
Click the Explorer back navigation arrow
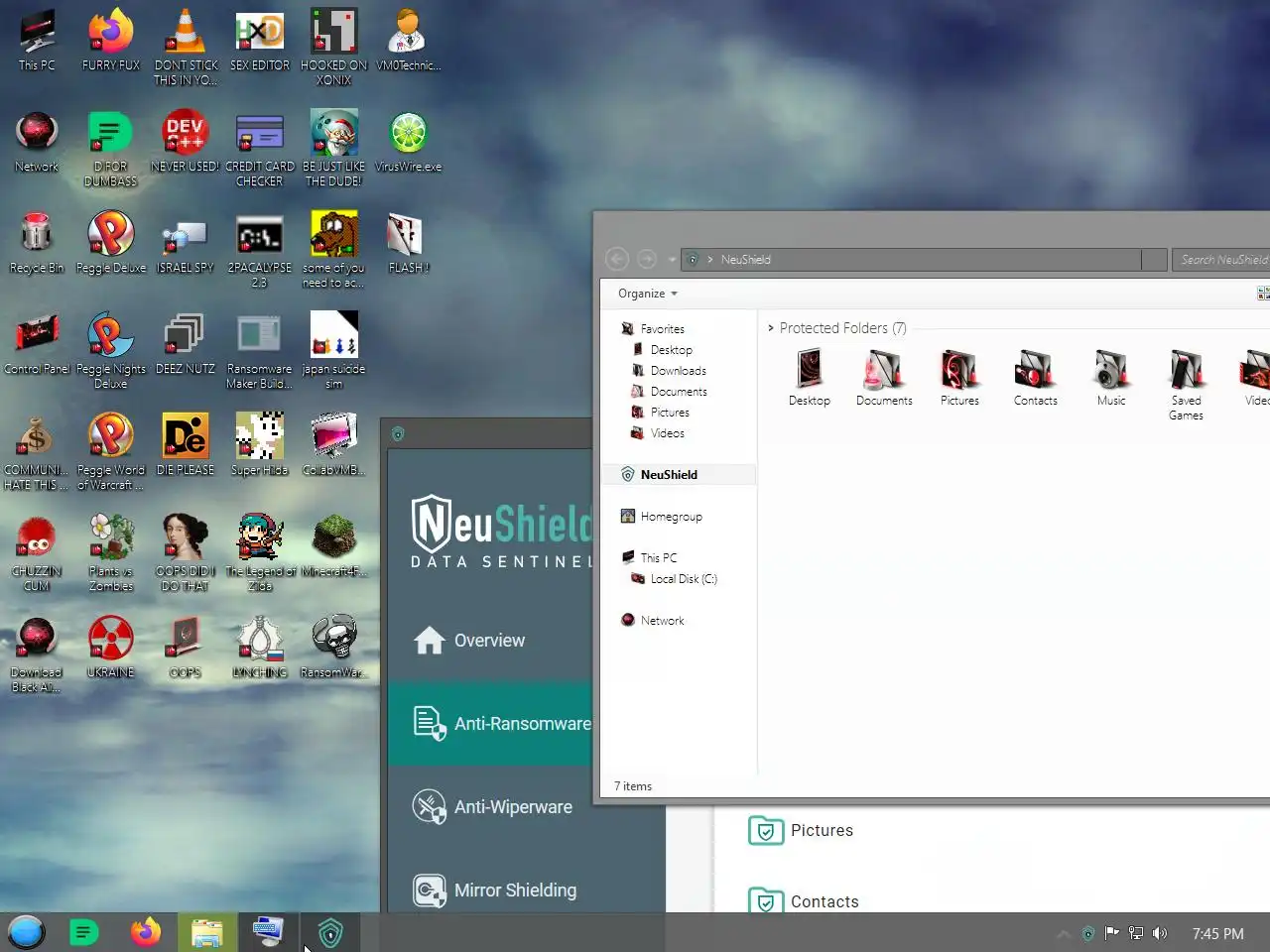617,259
